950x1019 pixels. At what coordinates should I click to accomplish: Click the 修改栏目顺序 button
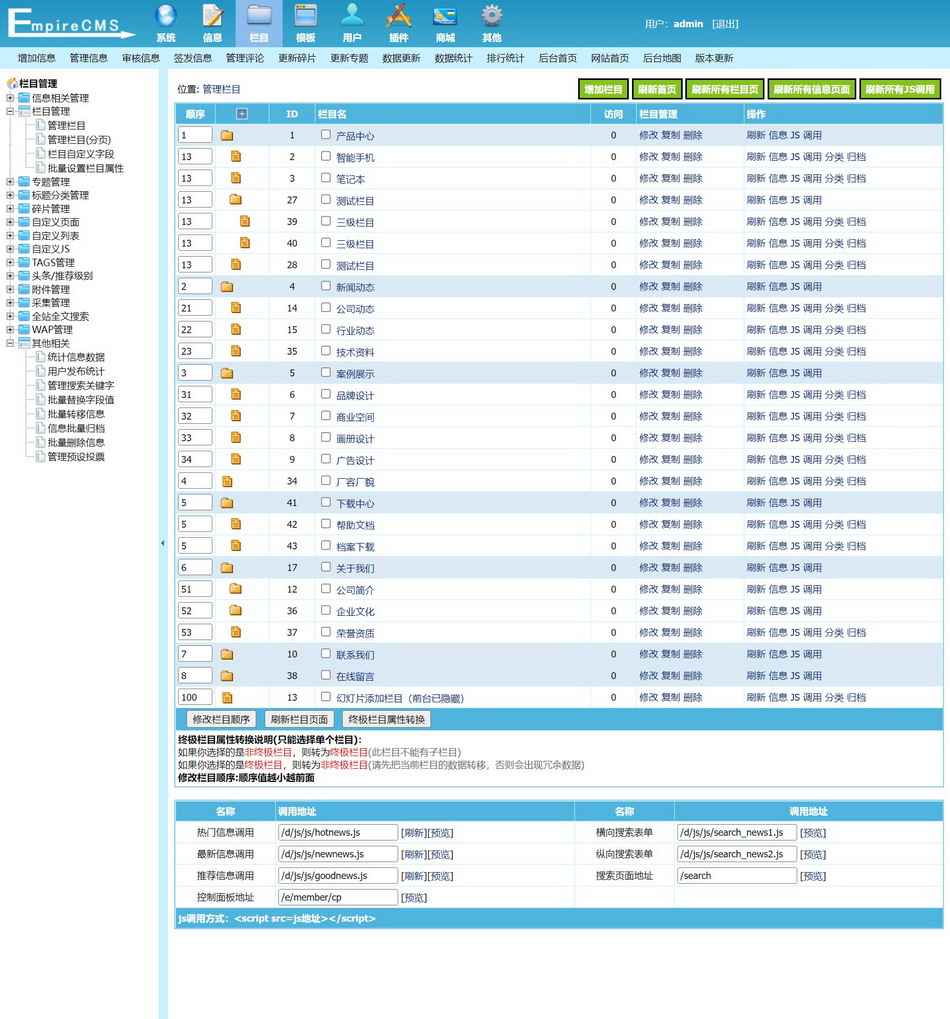221,719
